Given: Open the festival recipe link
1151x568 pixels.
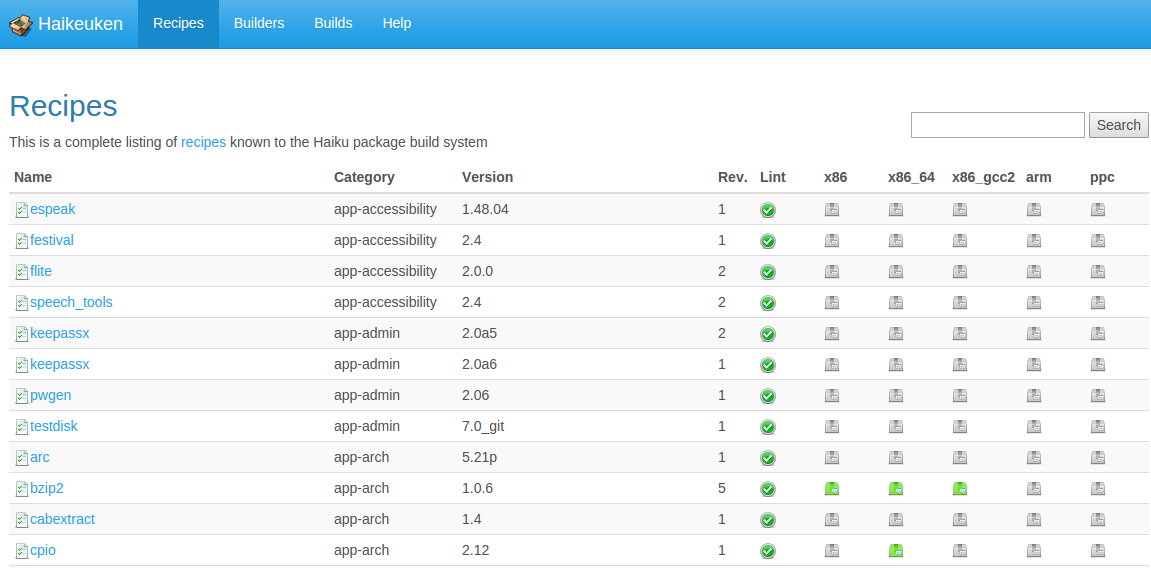Looking at the screenshot, I should 52,240.
